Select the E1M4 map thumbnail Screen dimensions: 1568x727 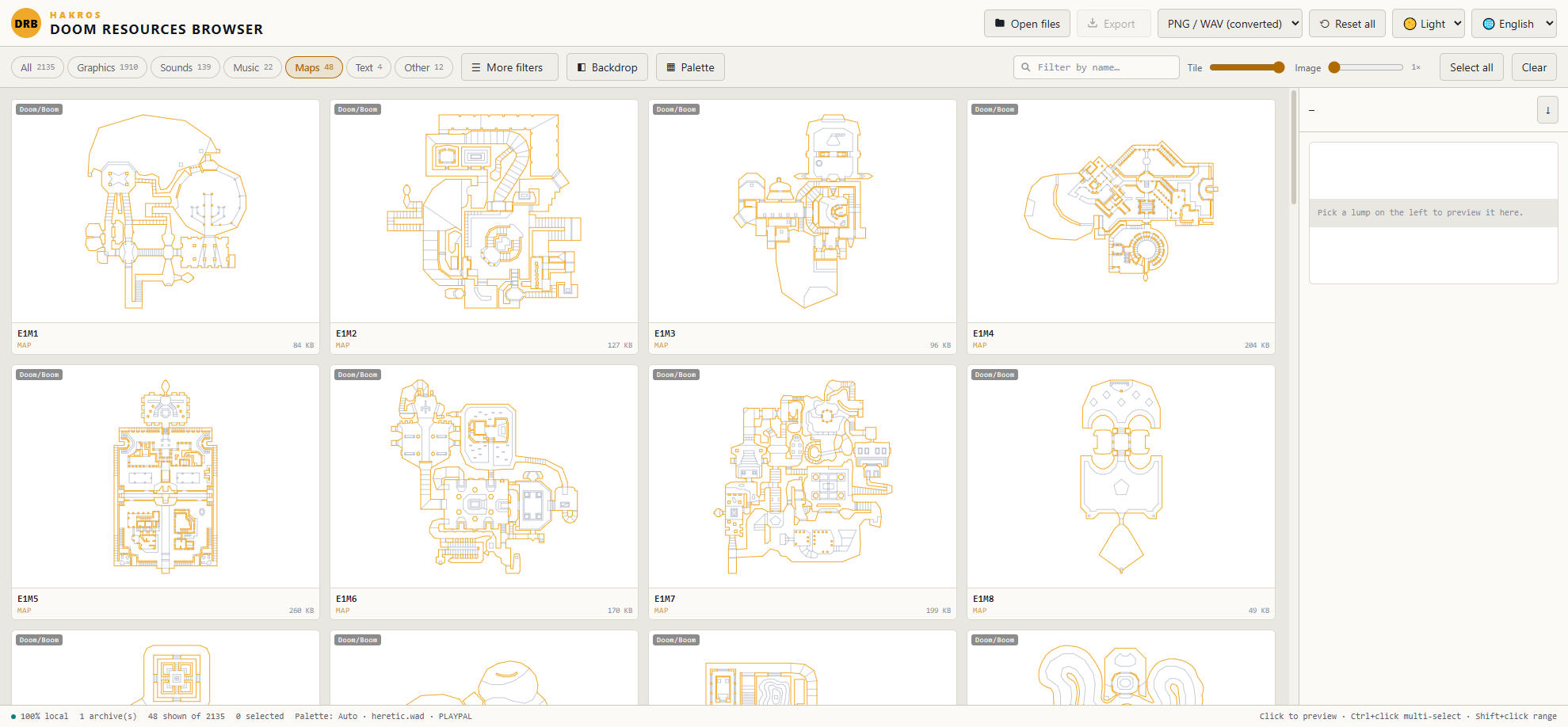(x=1121, y=211)
